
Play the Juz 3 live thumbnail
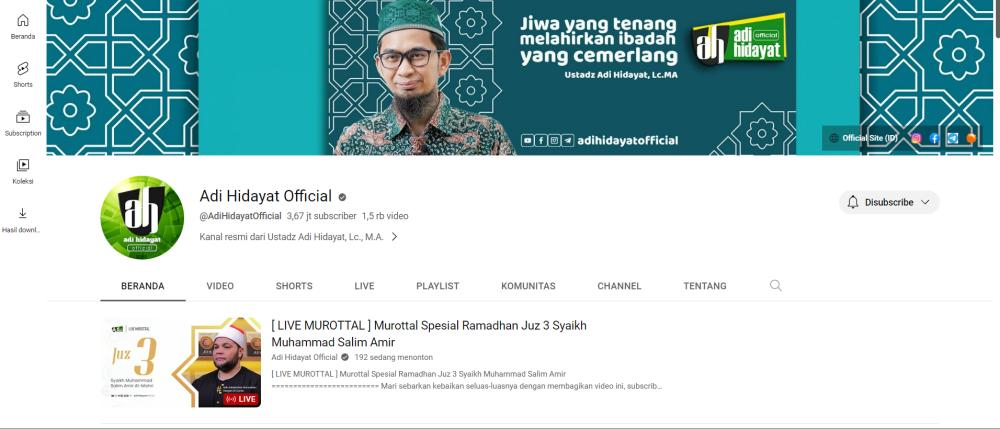coord(181,362)
